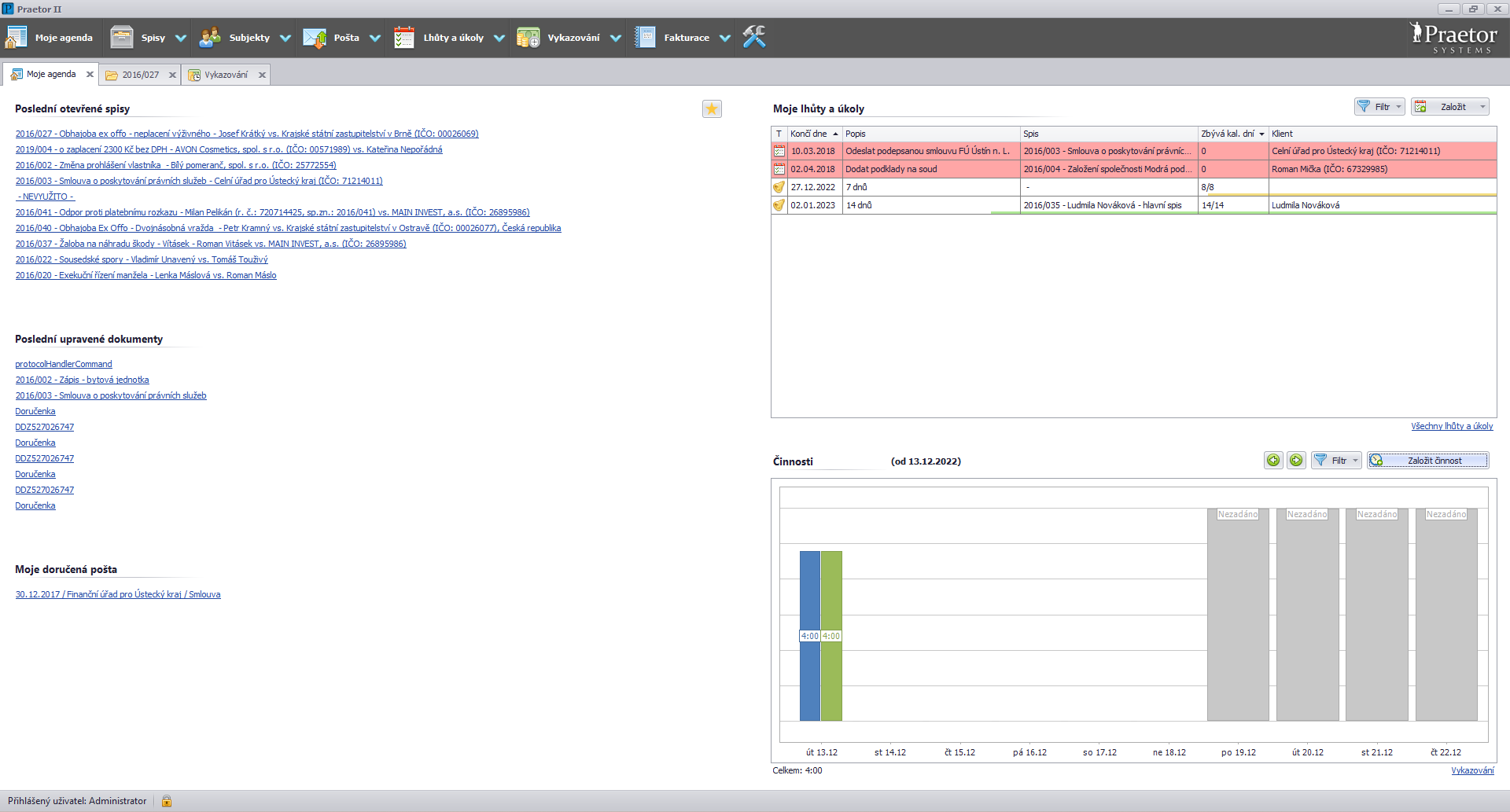Open the Filtr dropdown in Činnosti panel

[x=1356, y=461]
